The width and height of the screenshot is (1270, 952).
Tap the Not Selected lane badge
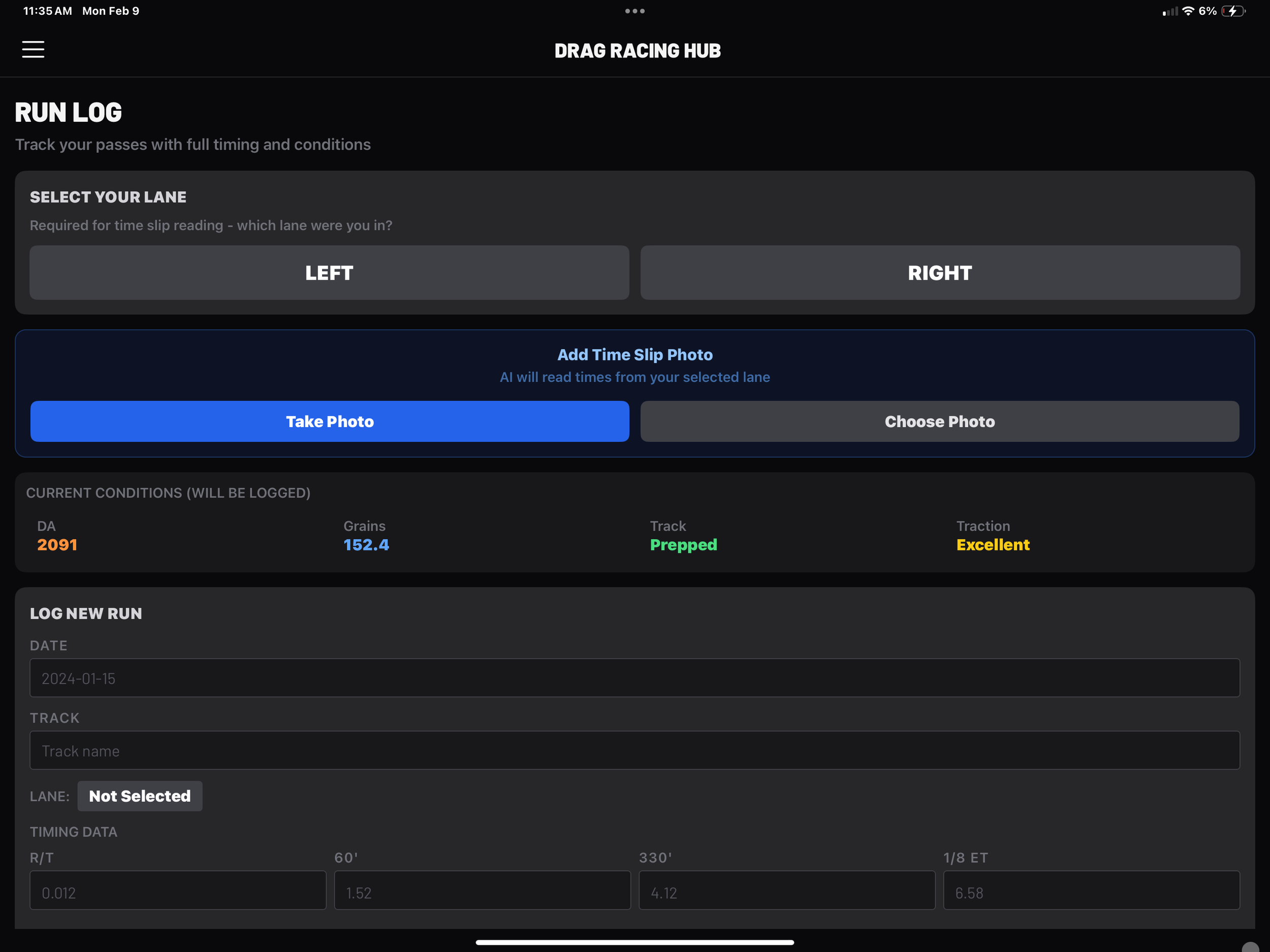140,796
